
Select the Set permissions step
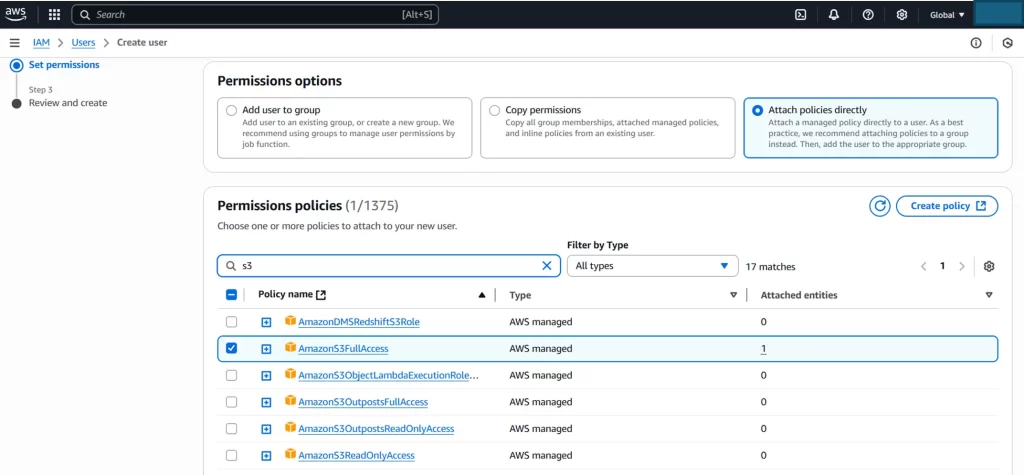64,65
